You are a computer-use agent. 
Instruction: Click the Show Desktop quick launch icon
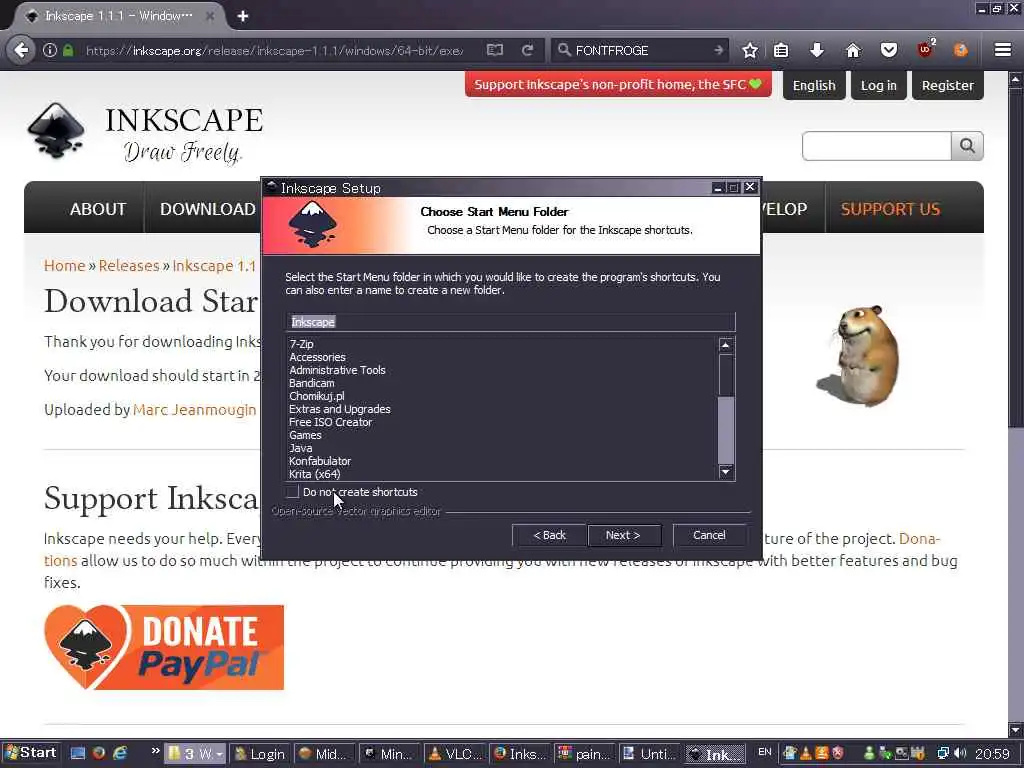tap(78, 753)
